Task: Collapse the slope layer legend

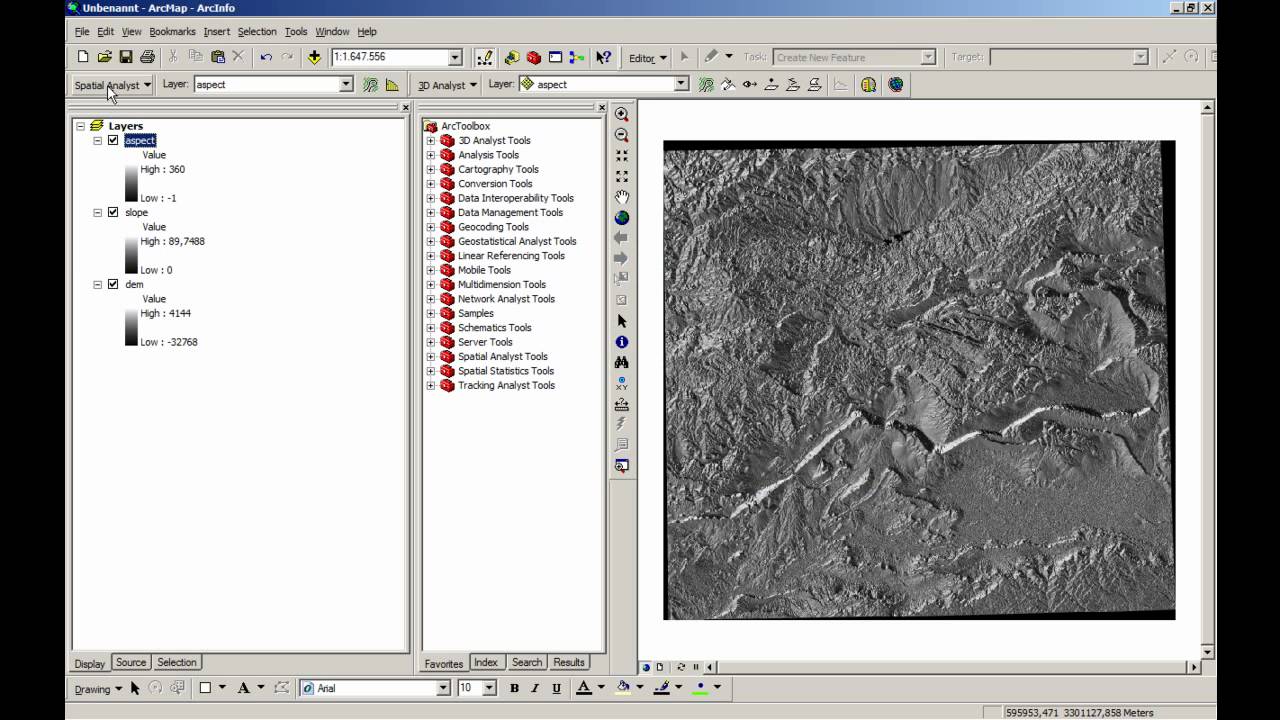Action: pos(98,213)
